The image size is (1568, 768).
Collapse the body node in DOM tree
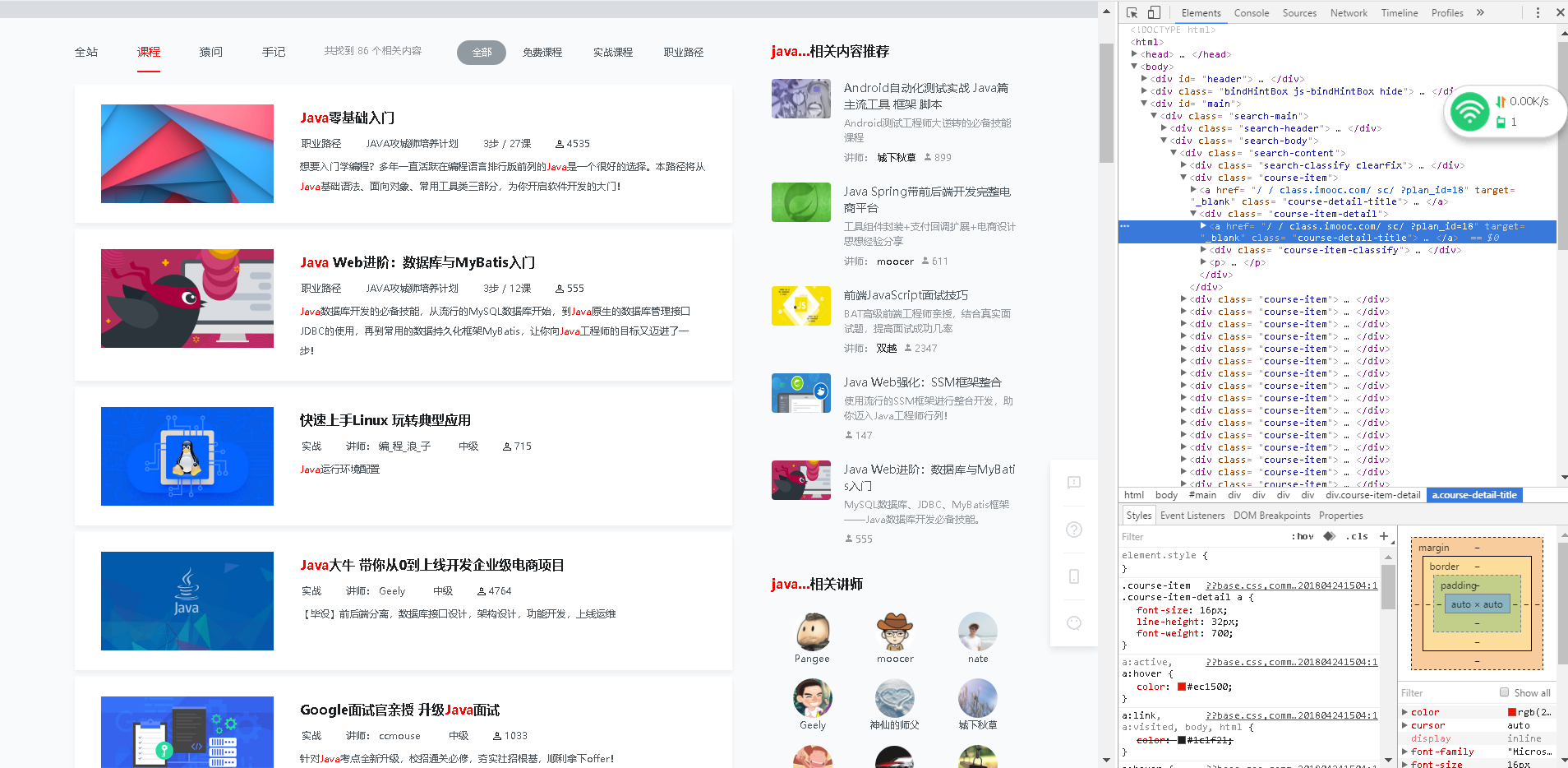tap(1135, 67)
